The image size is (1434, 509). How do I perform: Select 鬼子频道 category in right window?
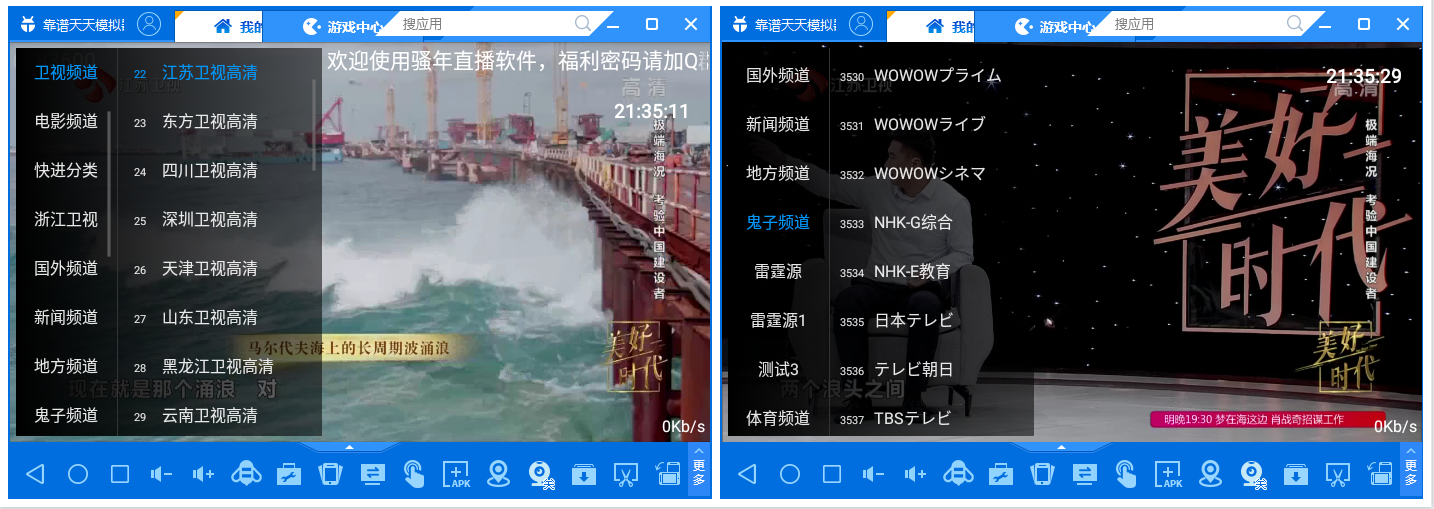tap(778, 222)
